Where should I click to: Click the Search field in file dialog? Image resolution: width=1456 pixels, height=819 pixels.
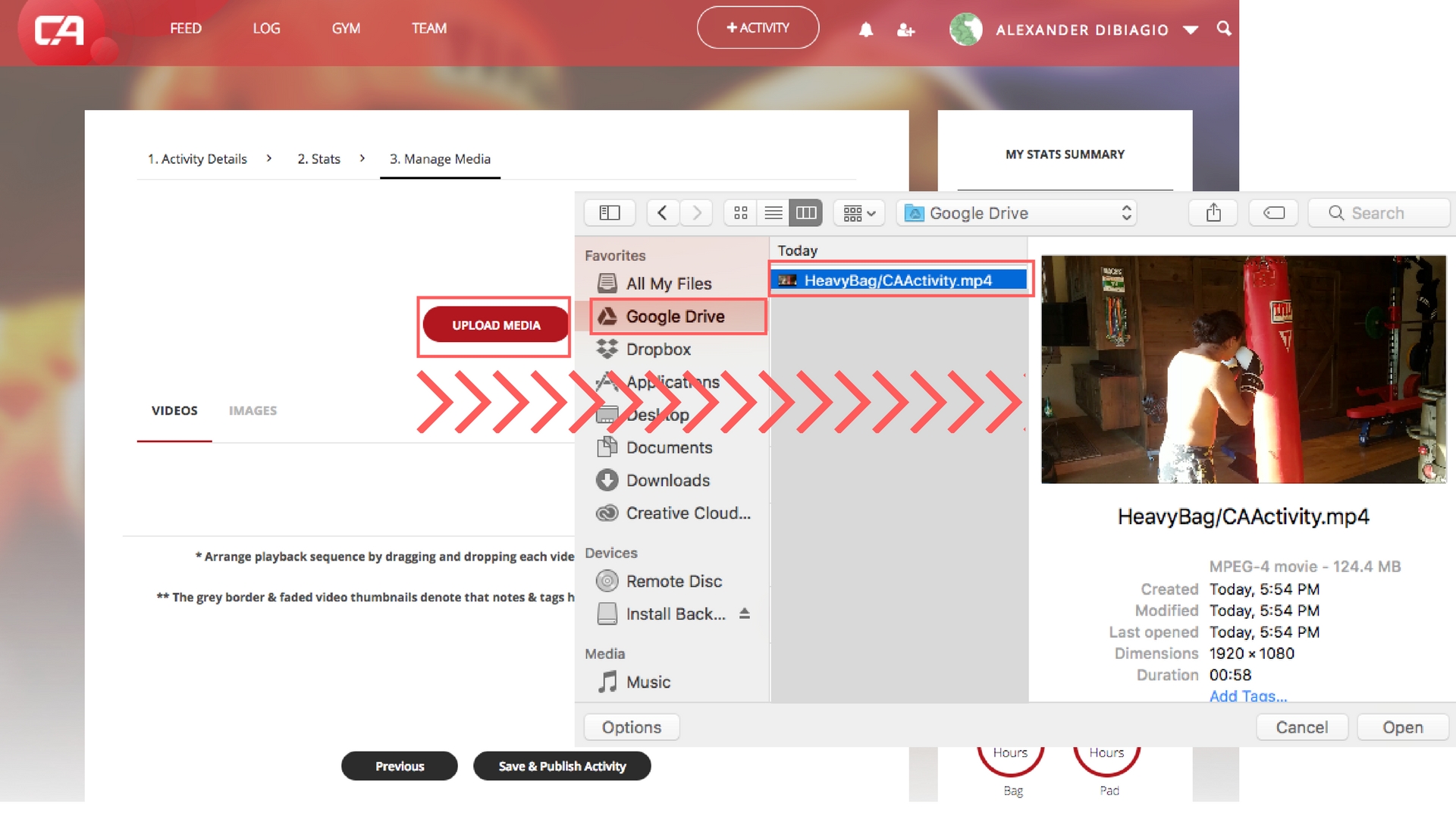tap(1379, 213)
